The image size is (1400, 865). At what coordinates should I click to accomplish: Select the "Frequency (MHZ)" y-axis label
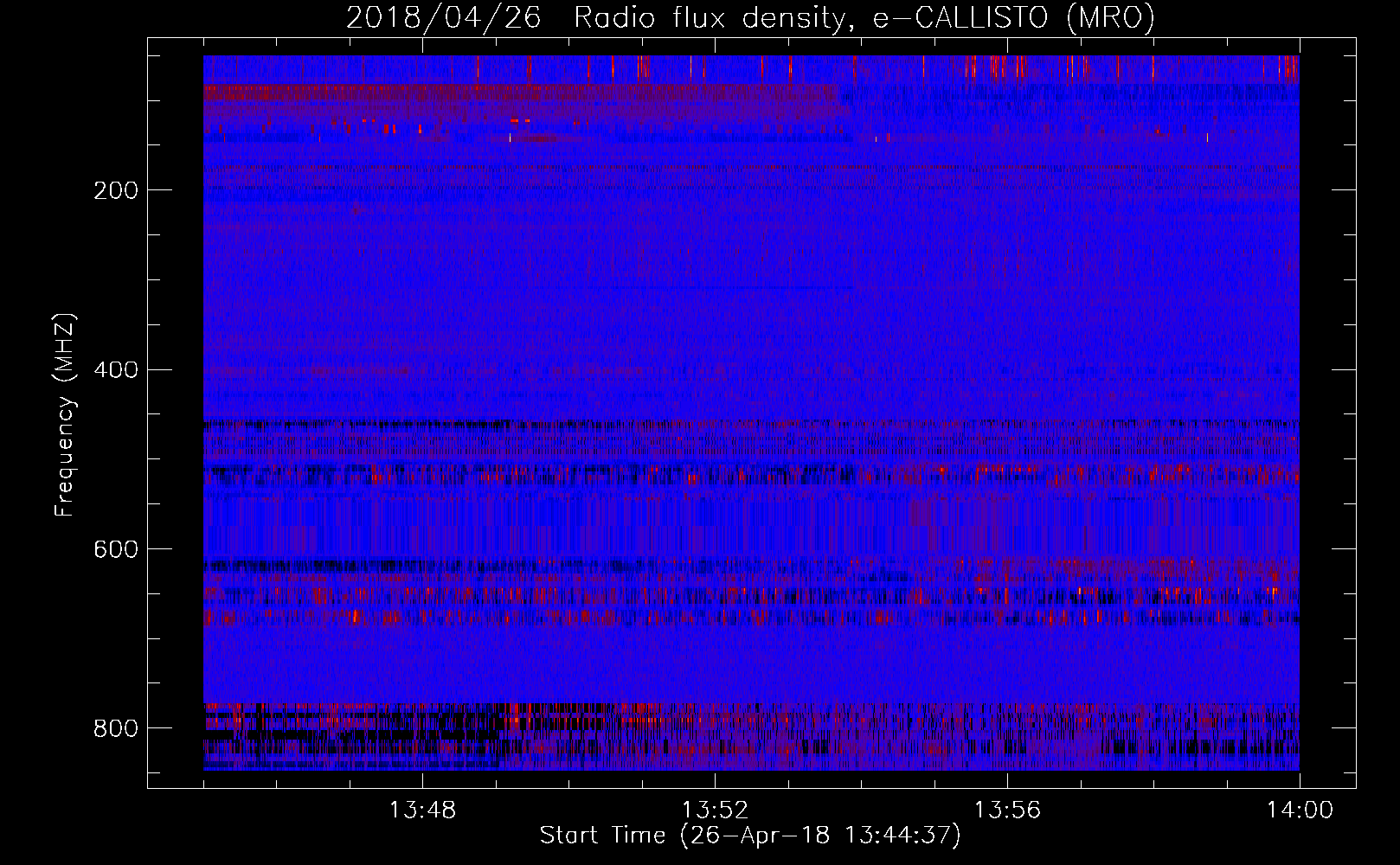point(65,414)
